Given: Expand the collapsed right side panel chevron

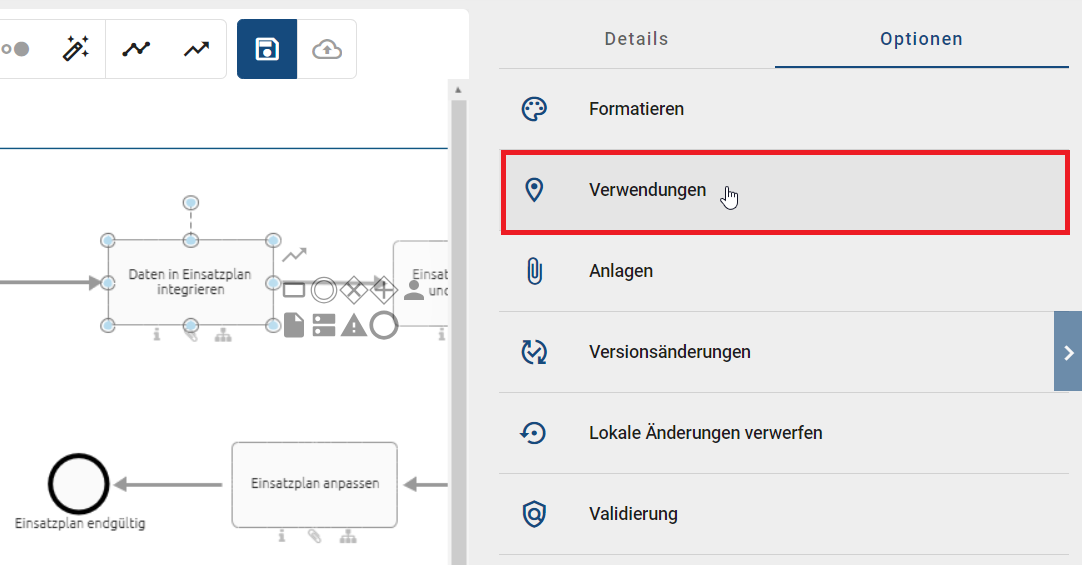Looking at the screenshot, I should click(1068, 351).
